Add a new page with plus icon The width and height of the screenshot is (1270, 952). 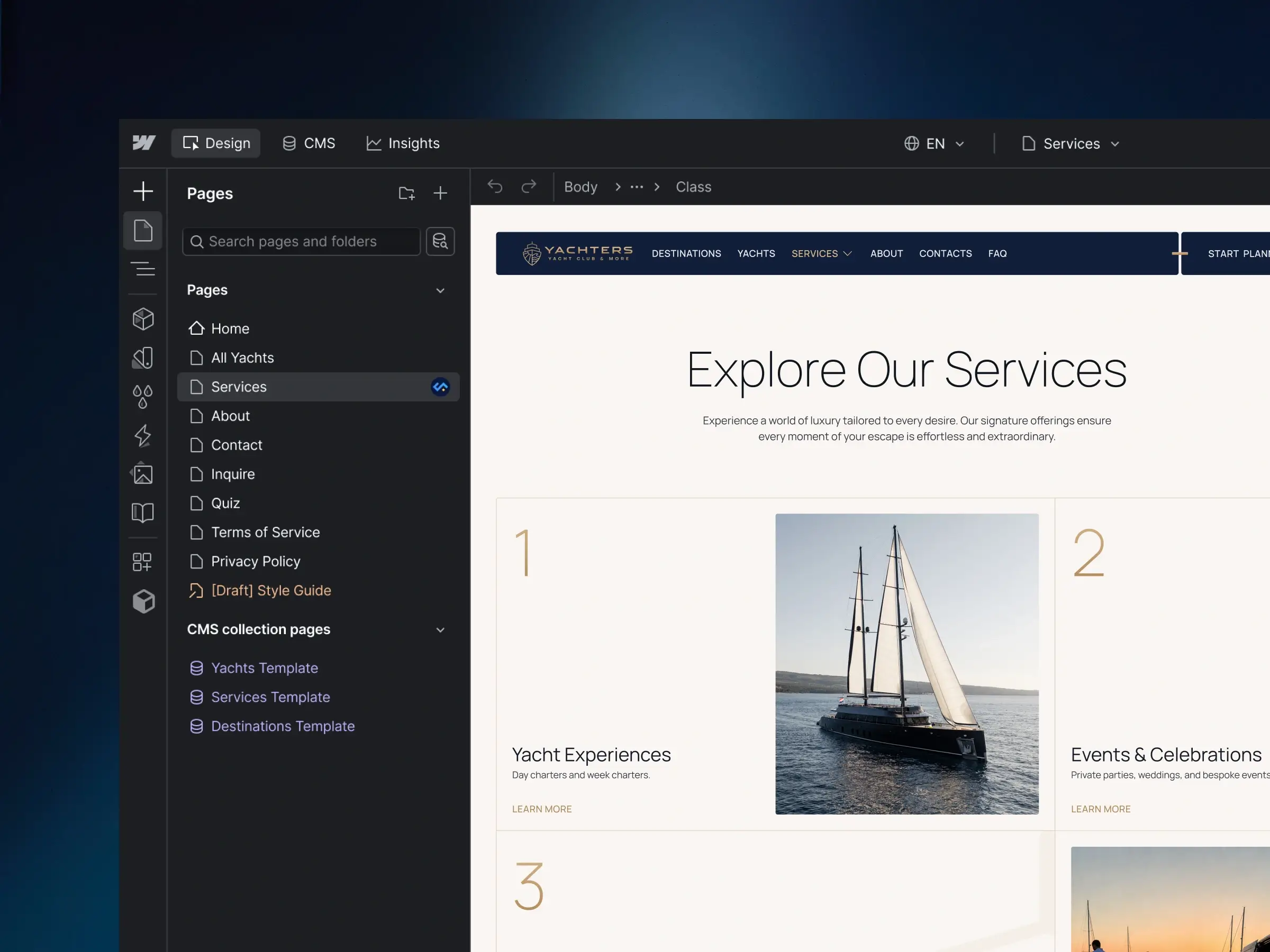[440, 194]
